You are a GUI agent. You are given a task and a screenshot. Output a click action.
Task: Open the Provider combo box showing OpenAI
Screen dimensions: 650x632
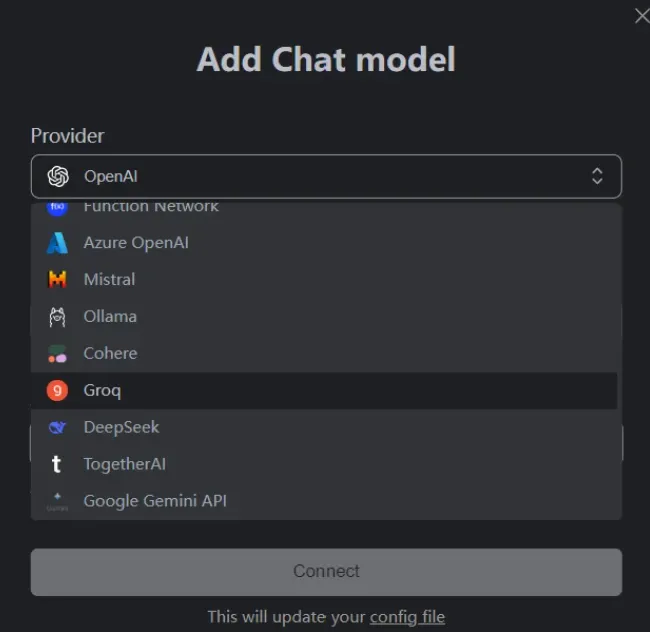[x=326, y=176]
